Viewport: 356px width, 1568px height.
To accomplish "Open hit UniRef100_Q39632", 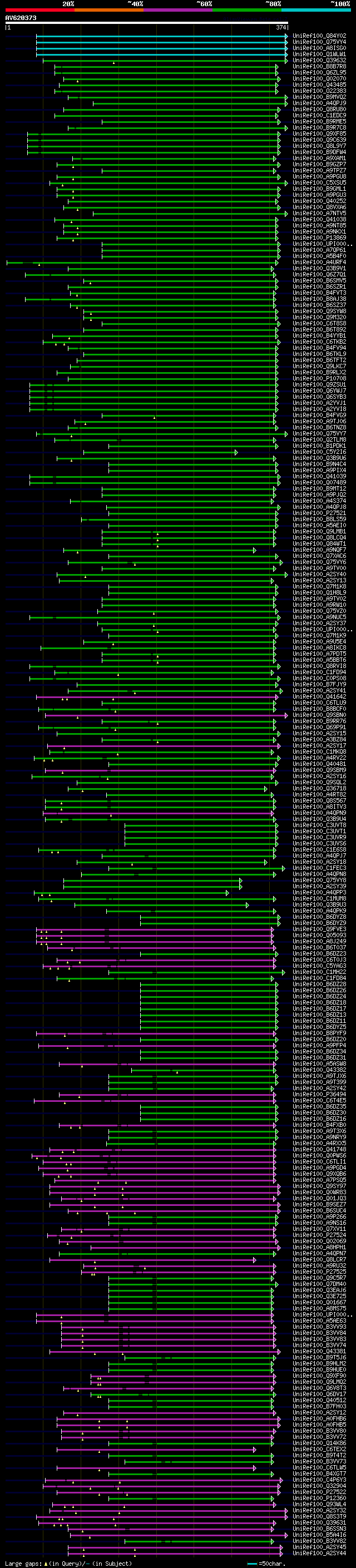I will point(319,60).
